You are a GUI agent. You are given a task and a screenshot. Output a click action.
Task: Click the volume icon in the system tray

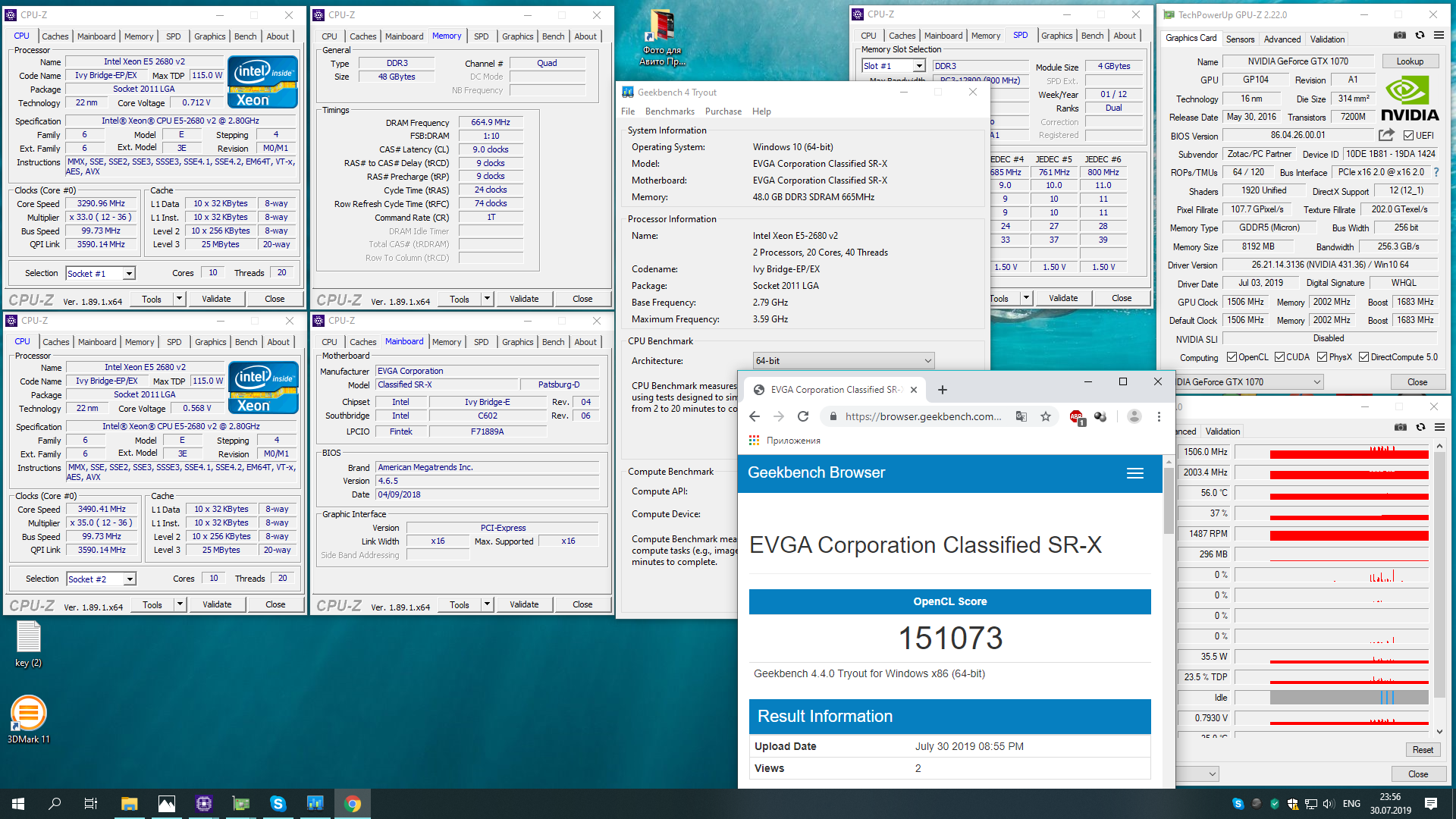(1328, 804)
